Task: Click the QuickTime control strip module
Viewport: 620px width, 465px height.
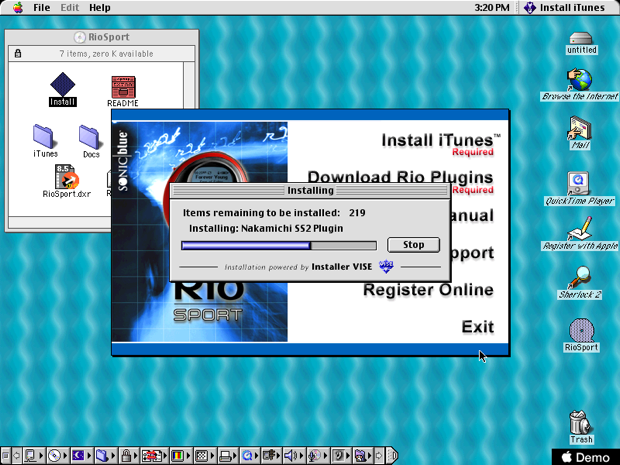Action: pyautogui.click(x=248, y=456)
